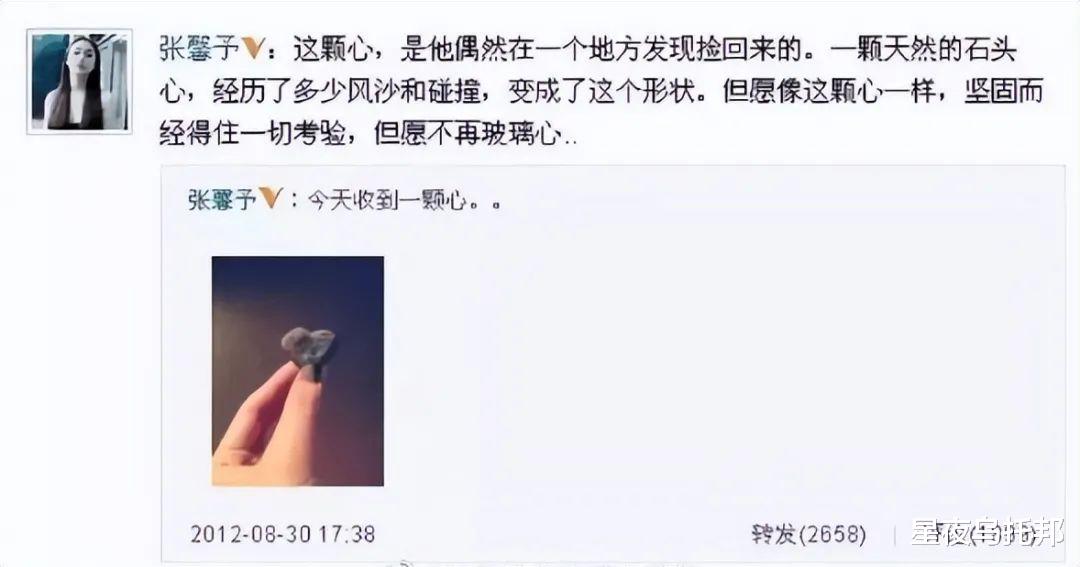Screen dimensions: 1080x567
Task: Enlarge the stone heart photo thumbnail
Action: 298,371
